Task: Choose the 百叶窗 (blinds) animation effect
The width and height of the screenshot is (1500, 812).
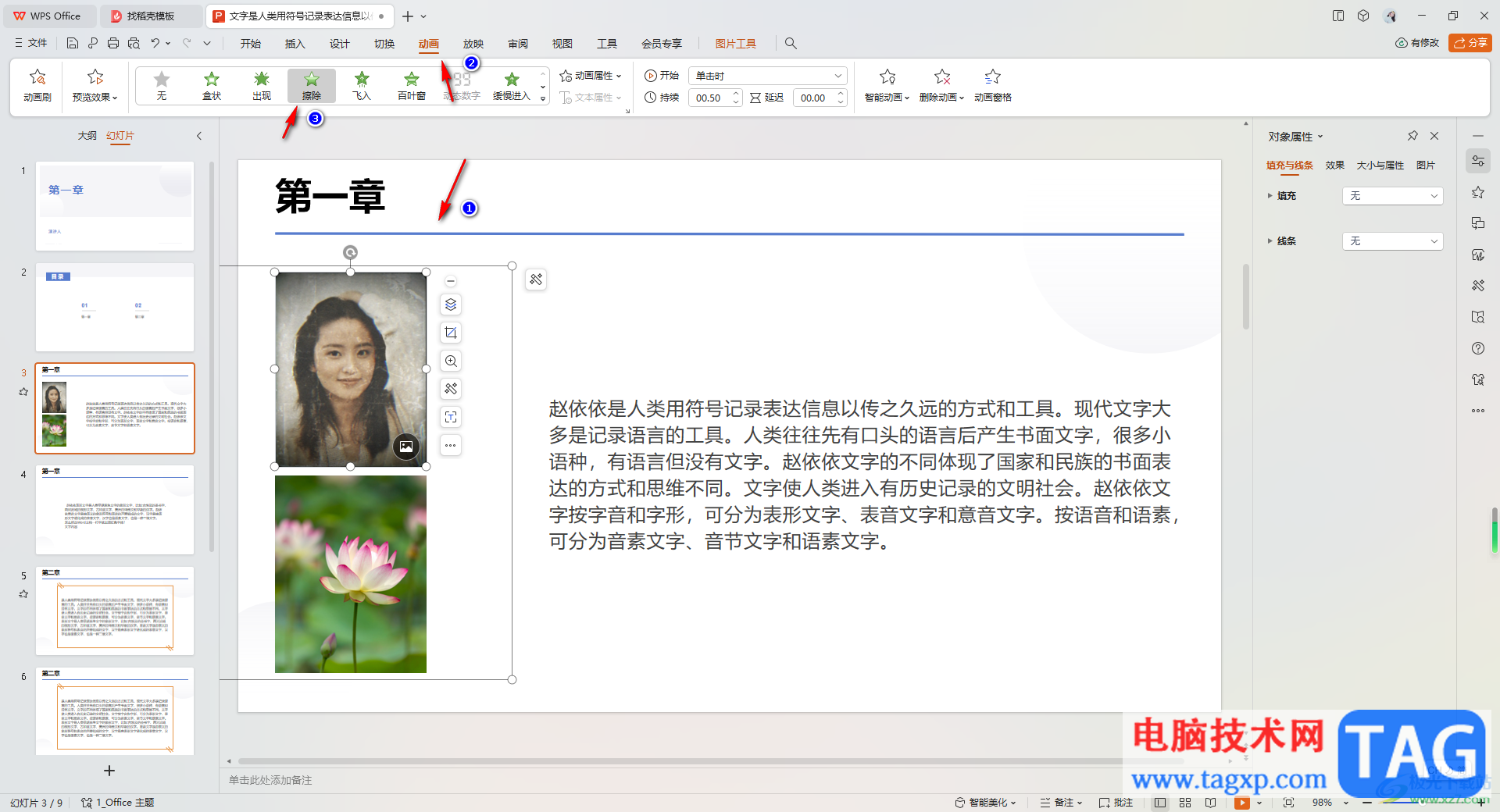Action: click(411, 85)
